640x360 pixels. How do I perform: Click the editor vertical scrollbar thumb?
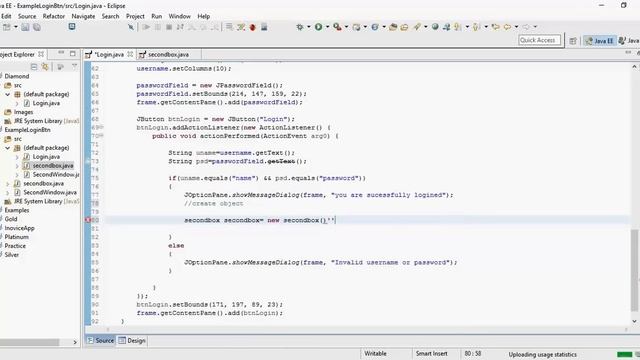(x=634, y=270)
